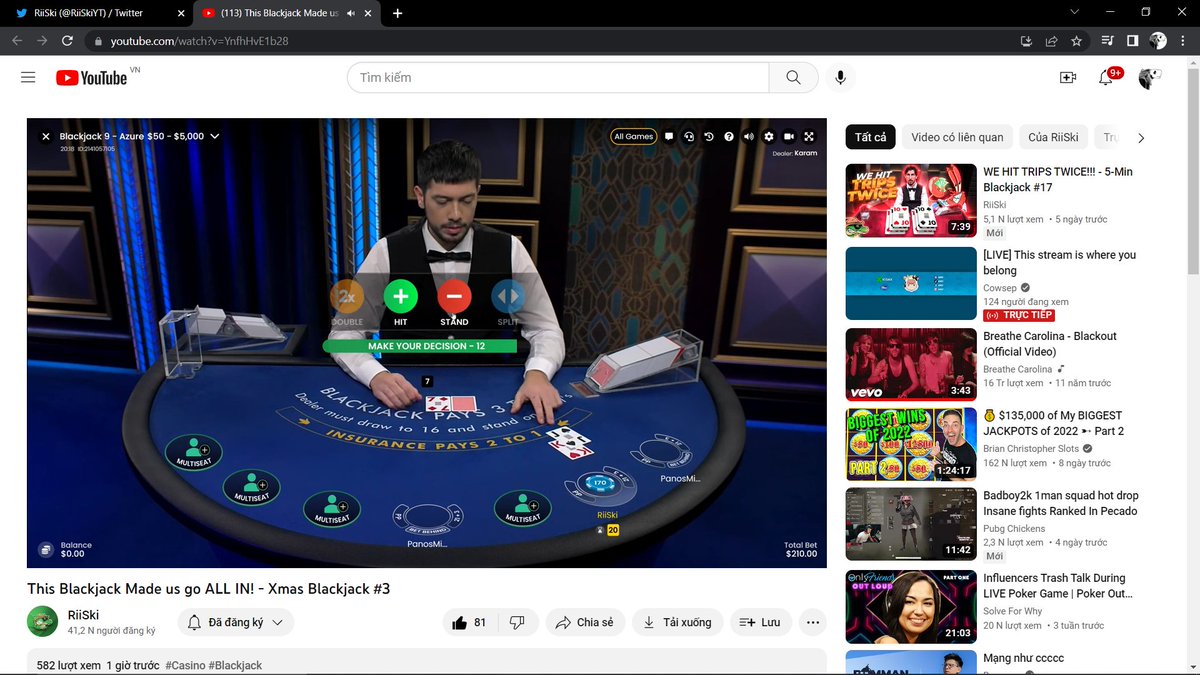Open browser media control icon
Screen dimensions: 1200x675
click(x=1107, y=41)
